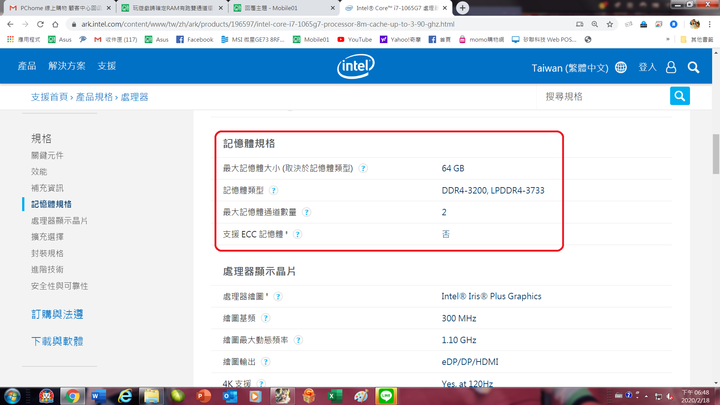Go to 產品規格 breadcrumb

94,97
